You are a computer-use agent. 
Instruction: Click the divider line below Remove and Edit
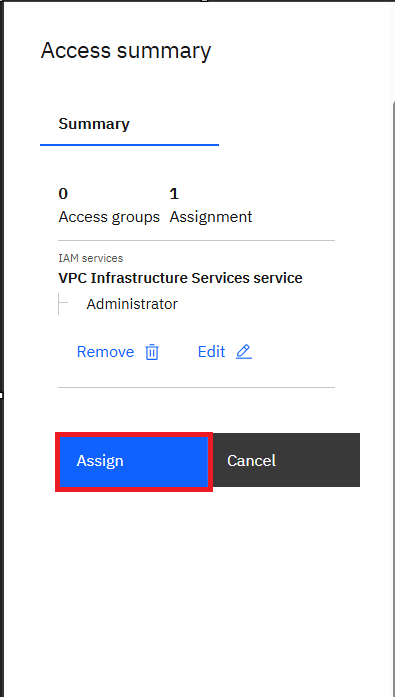pos(196,387)
